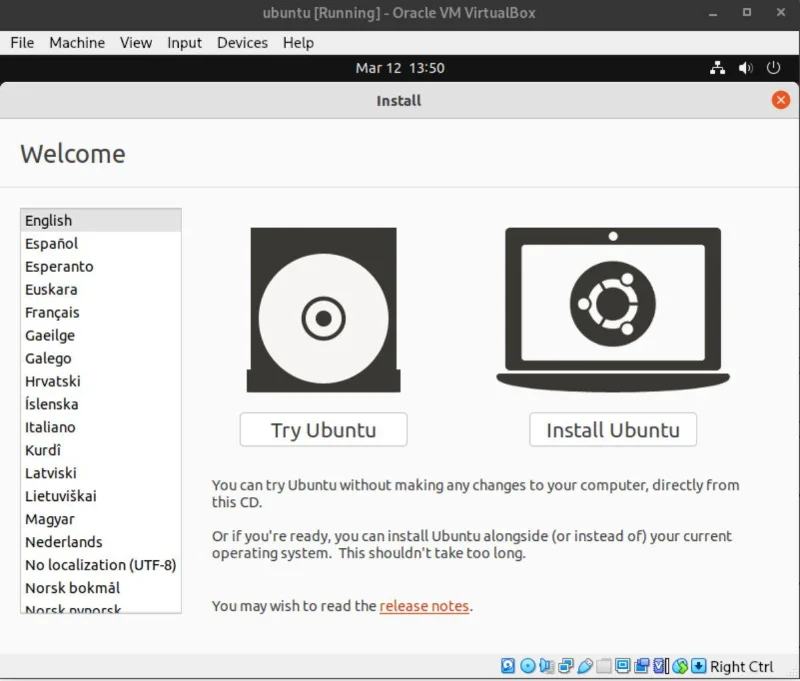800x681 pixels.
Task: Select Hrvatski in the language list
Action: click(x=101, y=381)
